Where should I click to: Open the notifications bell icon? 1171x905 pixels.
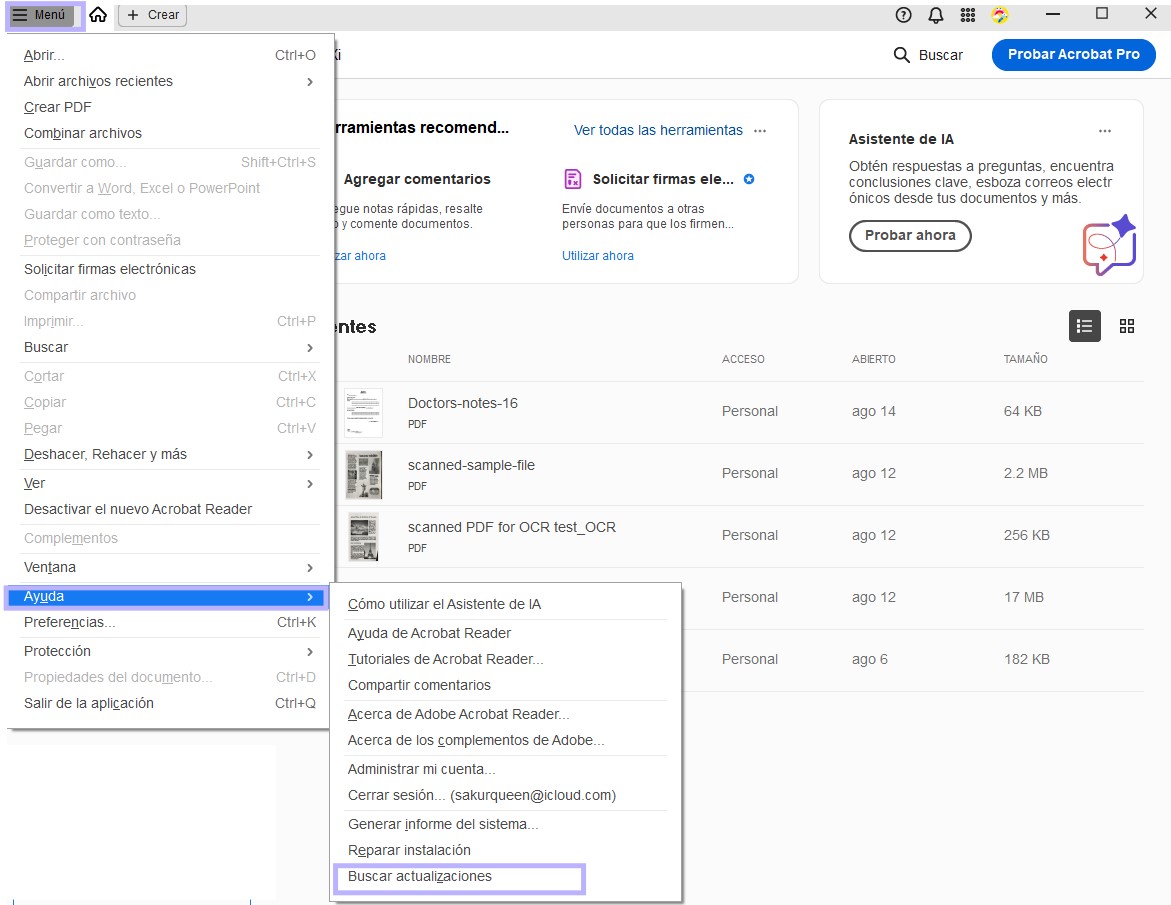click(x=936, y=15)
